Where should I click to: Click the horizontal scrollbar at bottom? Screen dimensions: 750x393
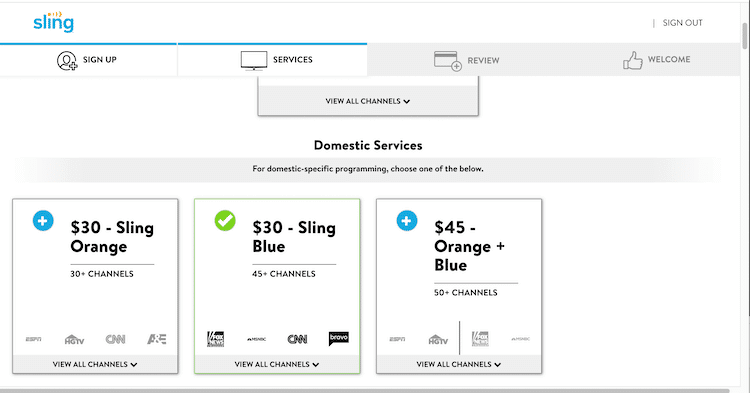click(364, 391)
